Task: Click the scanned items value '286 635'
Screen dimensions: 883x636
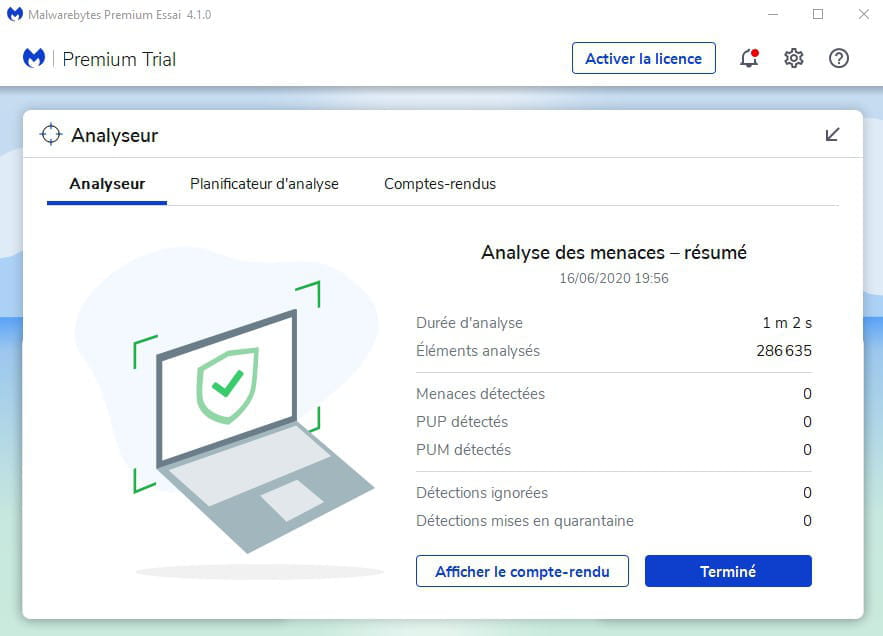Action: [x=784, y=351]
